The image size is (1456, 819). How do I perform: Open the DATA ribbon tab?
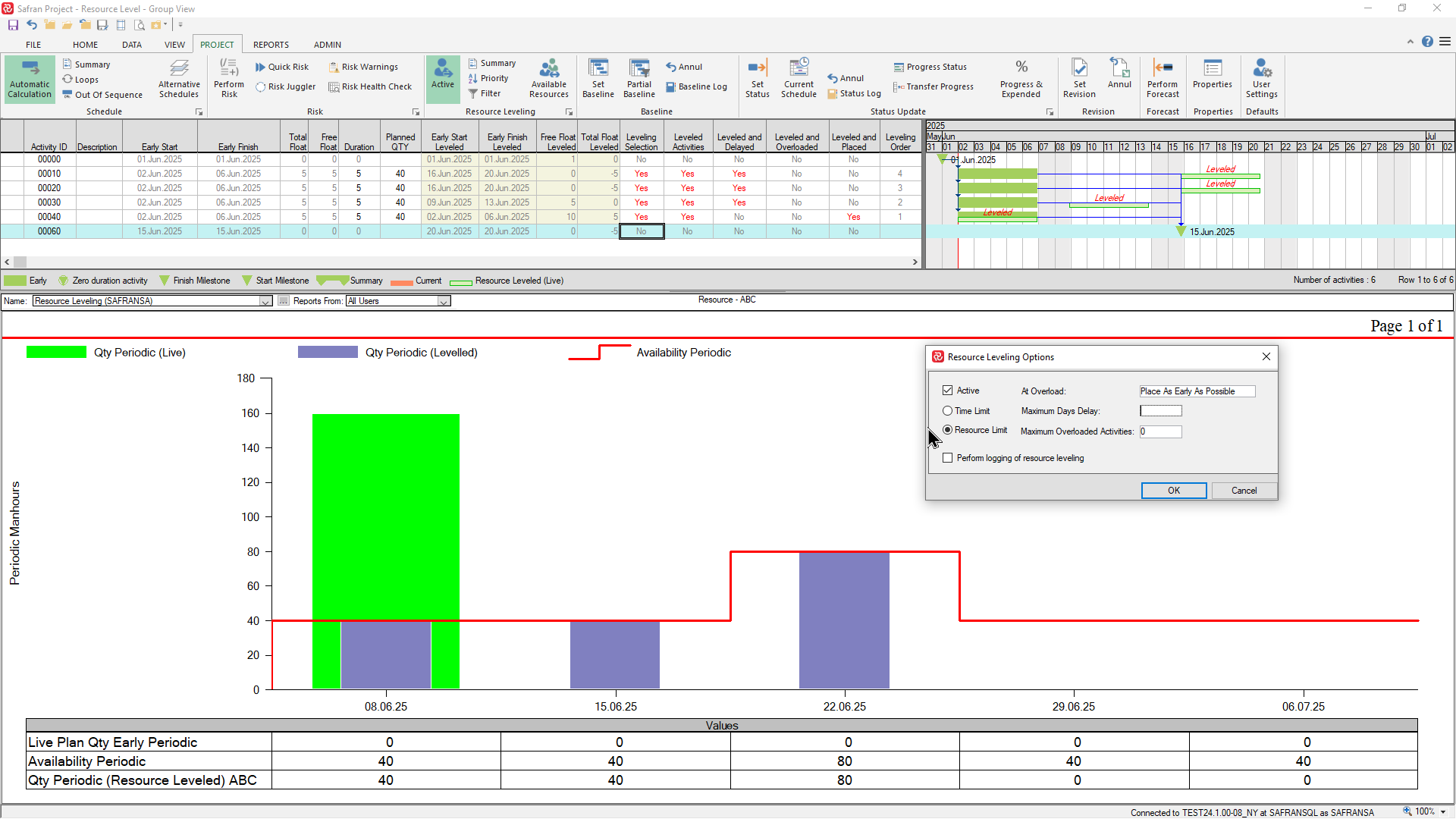pos(132,45)
